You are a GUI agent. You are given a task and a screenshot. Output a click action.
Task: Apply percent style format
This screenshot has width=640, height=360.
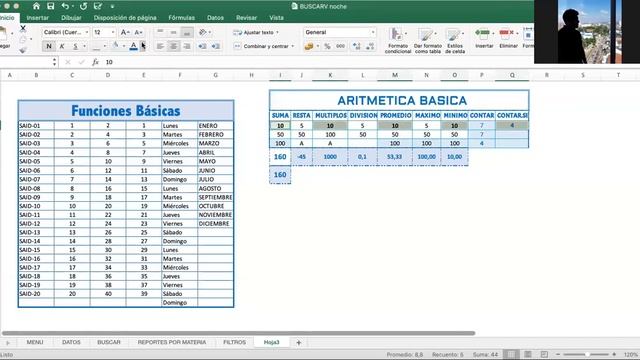(x=327, y=46)
